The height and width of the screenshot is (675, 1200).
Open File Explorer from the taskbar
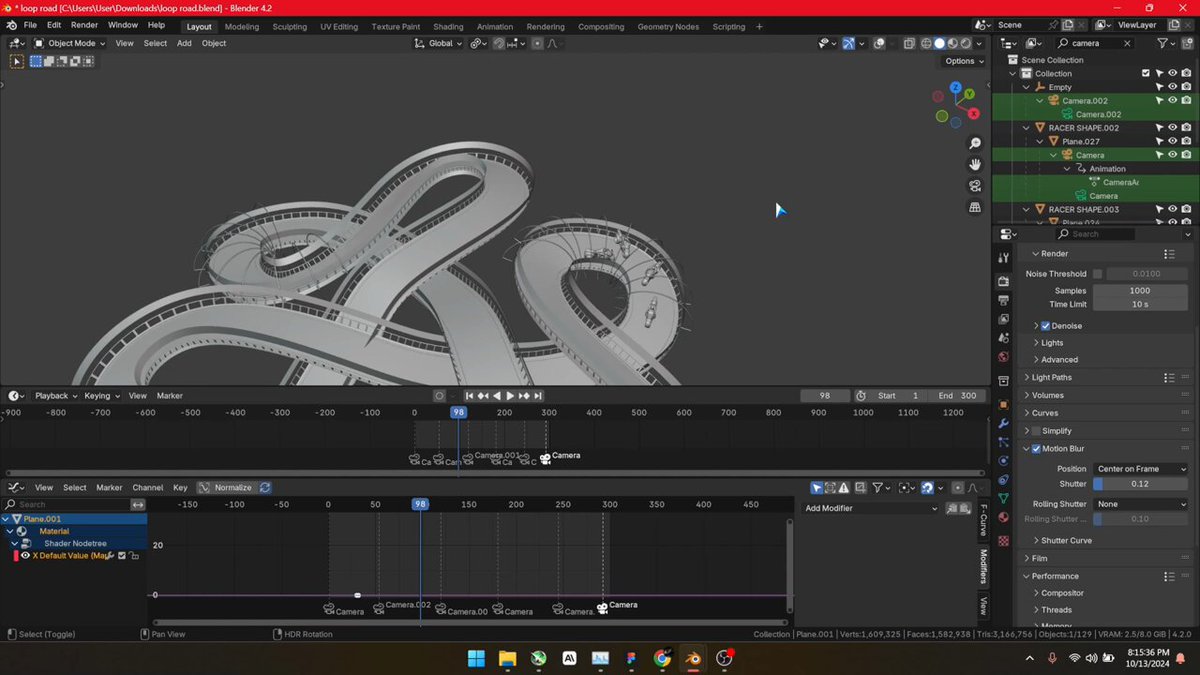(x=507, y=658)
